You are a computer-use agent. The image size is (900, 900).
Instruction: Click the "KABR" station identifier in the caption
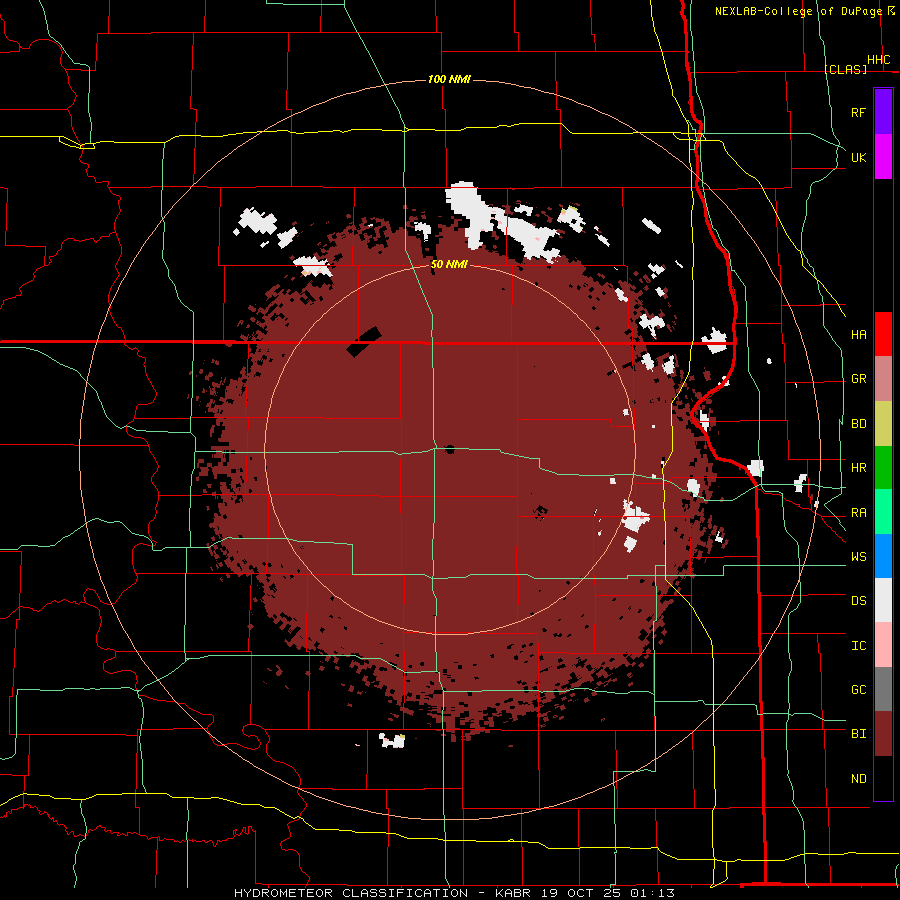(x=513, y=893)
